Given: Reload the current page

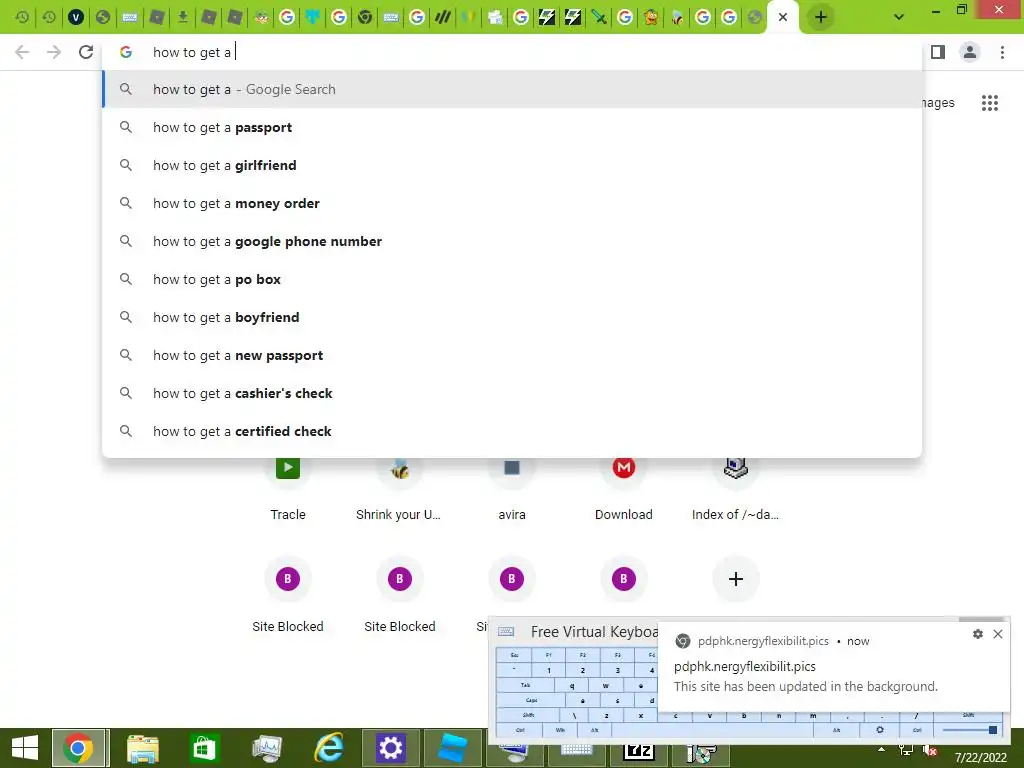Looking at the screenshot, I should (x=86, y=52).
